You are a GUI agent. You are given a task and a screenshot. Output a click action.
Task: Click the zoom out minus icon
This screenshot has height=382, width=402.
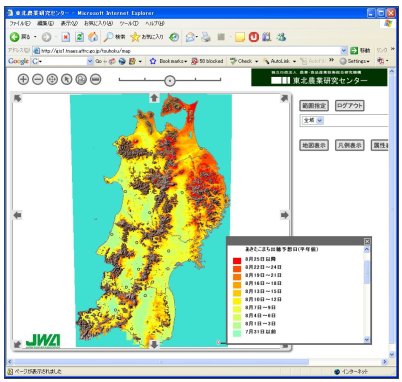coord(38,79)
